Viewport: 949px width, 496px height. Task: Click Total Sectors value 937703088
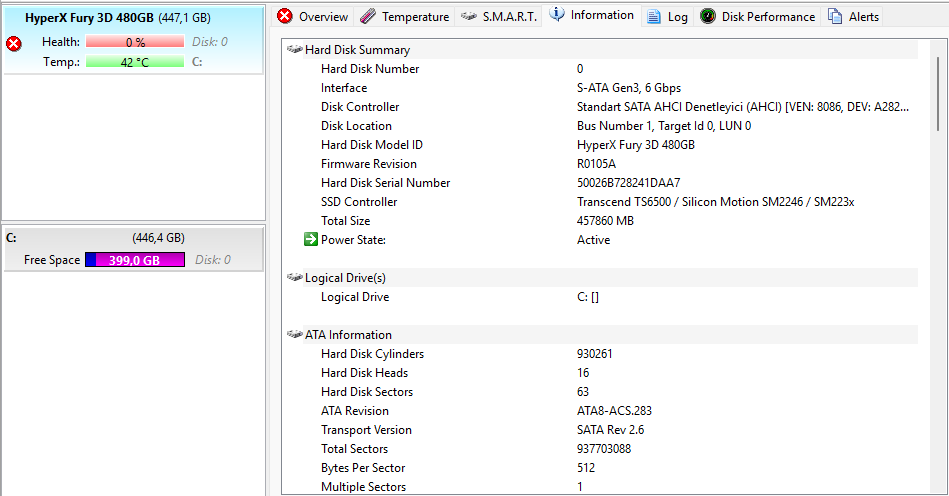pos(603,449)
